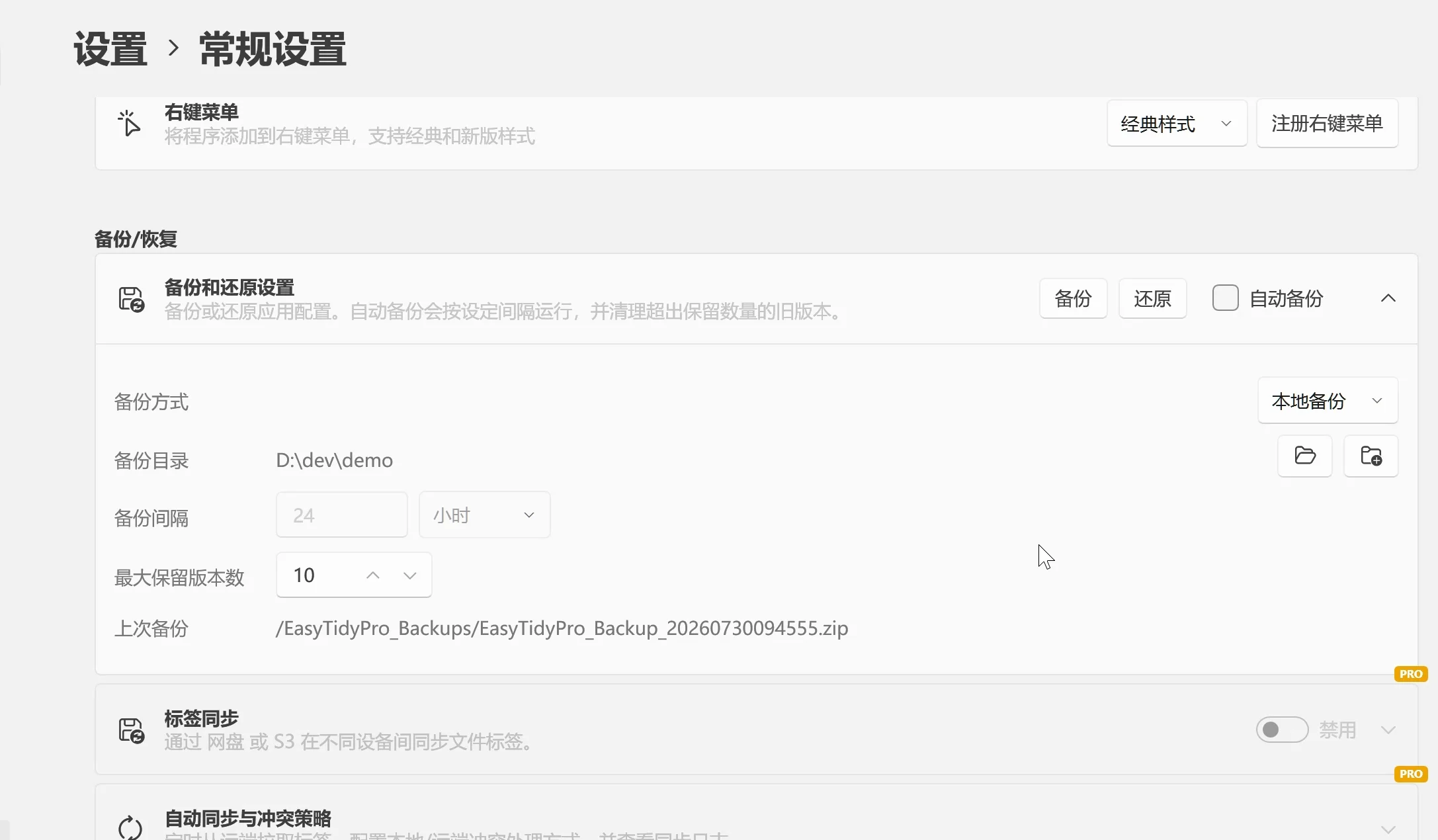This screenshot has height=840, width=1438.
Task: Choose new backup directory with folder-plus icon
Action: point(1371,456)
